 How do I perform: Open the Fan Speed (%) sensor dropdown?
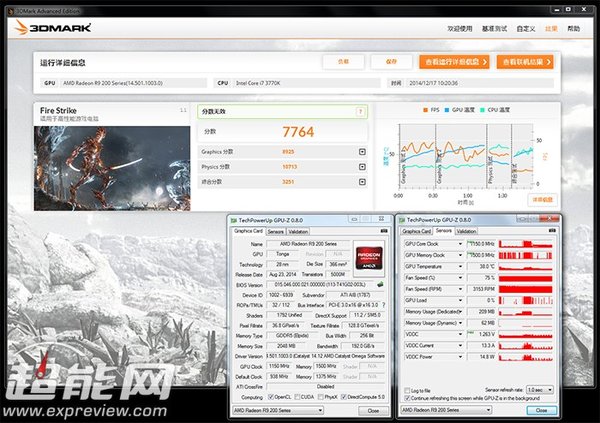[460, 278]
